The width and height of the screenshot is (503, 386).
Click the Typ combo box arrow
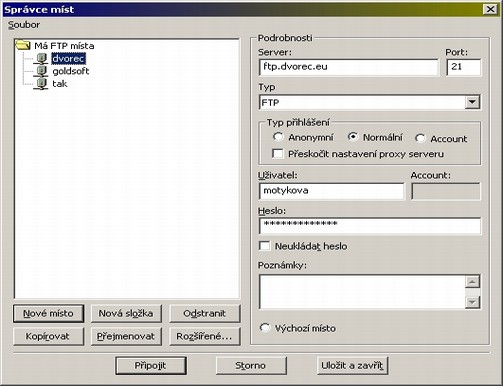point(472,102)
